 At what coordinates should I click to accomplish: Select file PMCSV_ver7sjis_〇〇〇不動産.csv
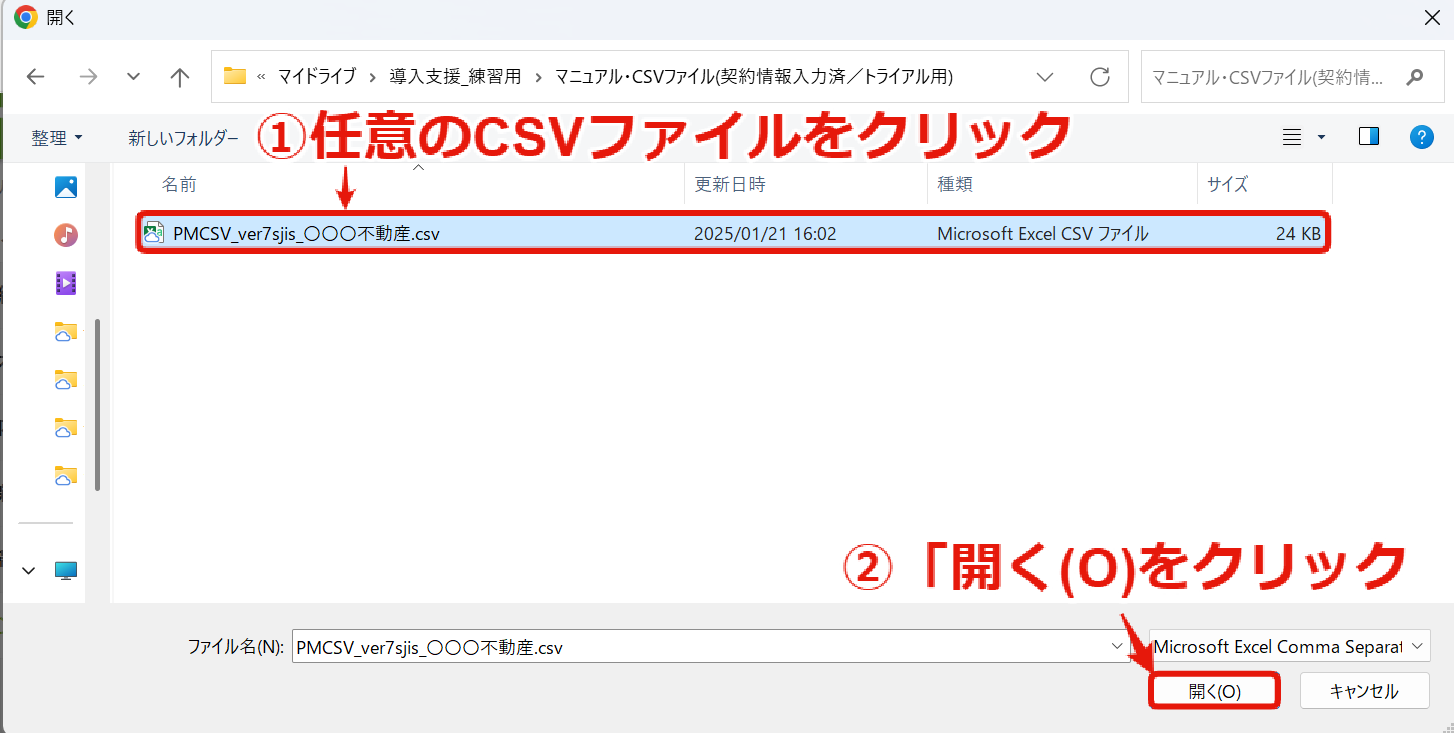(733, 233)
